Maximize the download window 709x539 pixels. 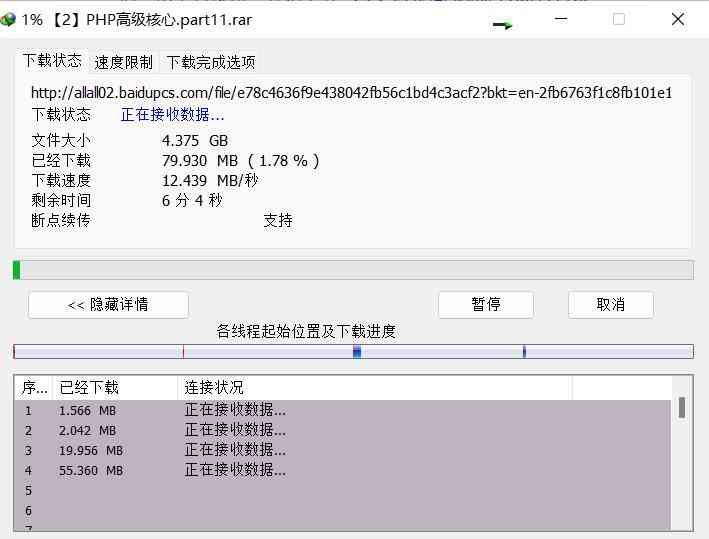[x=618, y=19]
